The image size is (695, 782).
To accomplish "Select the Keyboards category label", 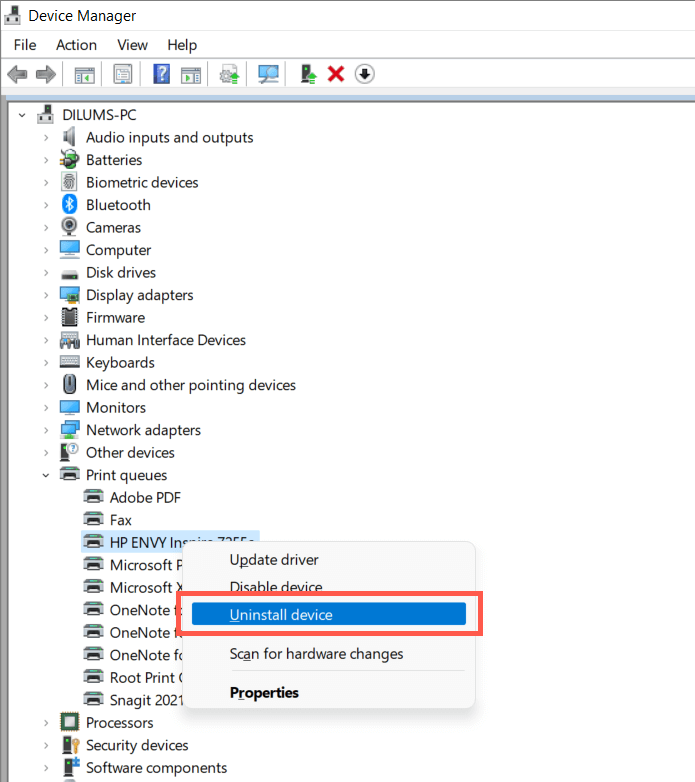I will pyautogui.click(x=120, y=363).
